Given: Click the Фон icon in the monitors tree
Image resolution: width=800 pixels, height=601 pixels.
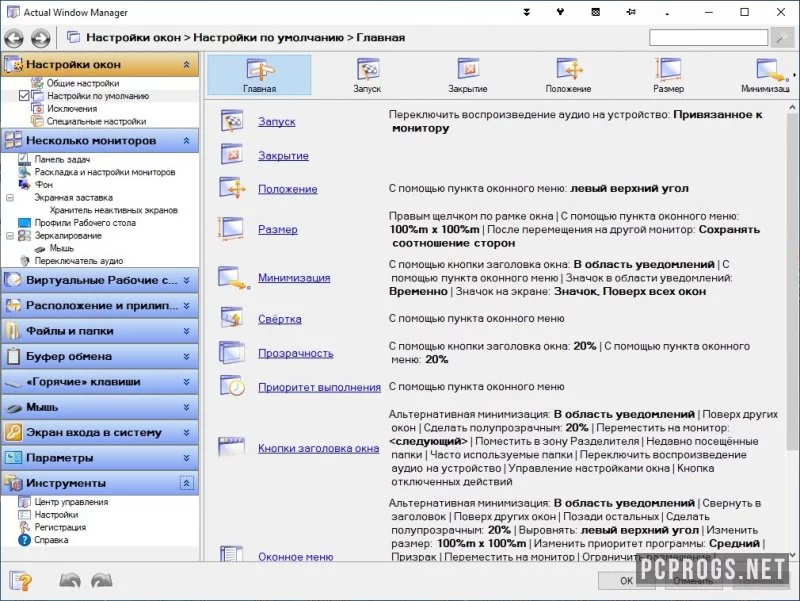Looking at the screenshot, I should click(24, 184).
